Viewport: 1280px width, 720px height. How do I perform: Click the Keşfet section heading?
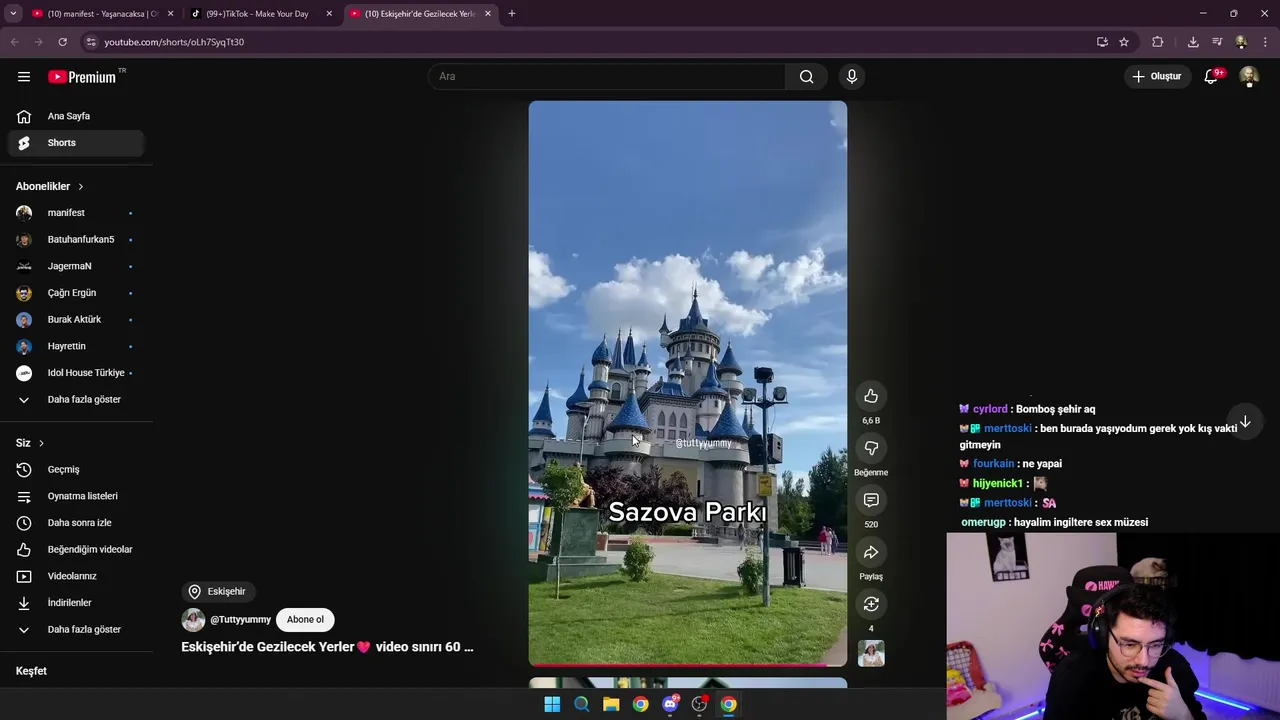pos(31,671)
